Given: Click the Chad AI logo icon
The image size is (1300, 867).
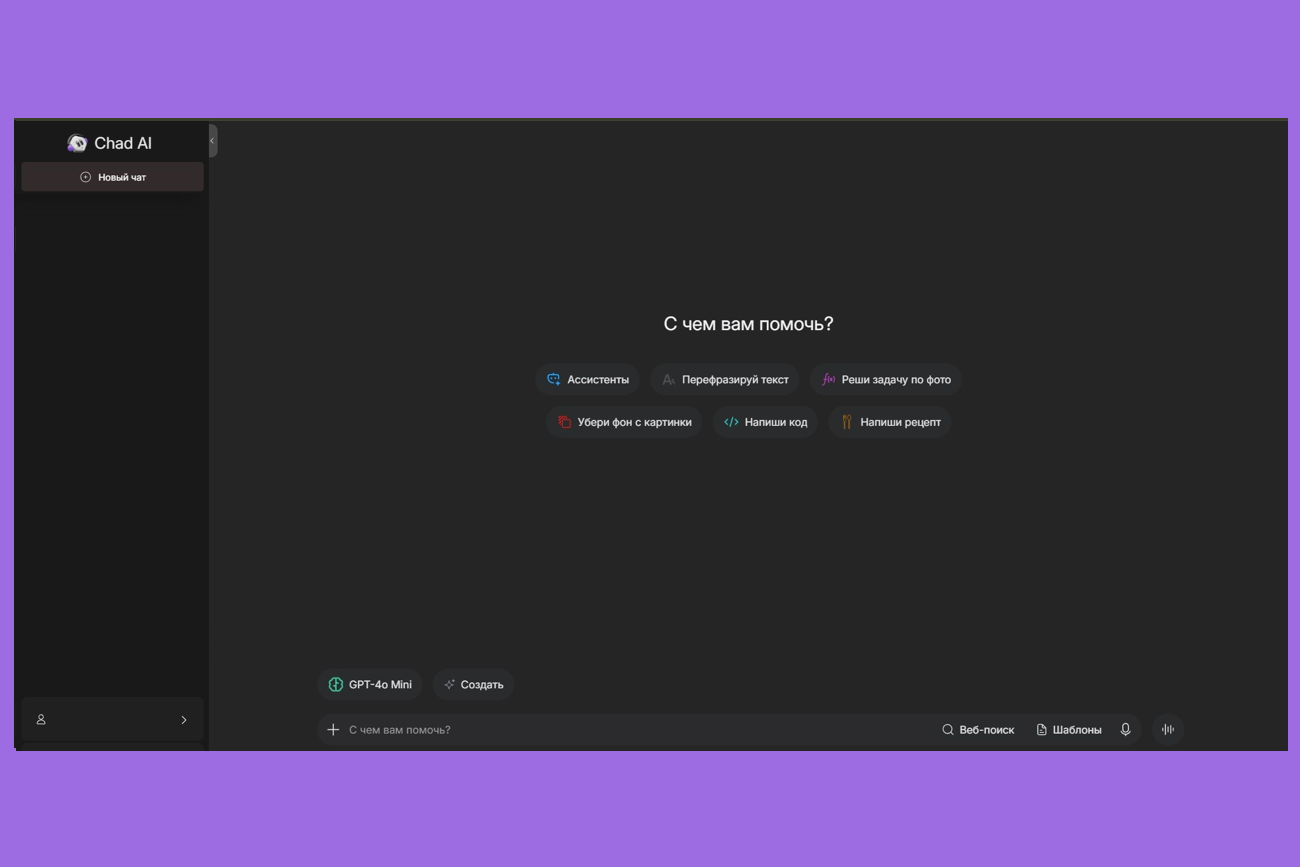Looking at the screenshot, I should [77, 143].
